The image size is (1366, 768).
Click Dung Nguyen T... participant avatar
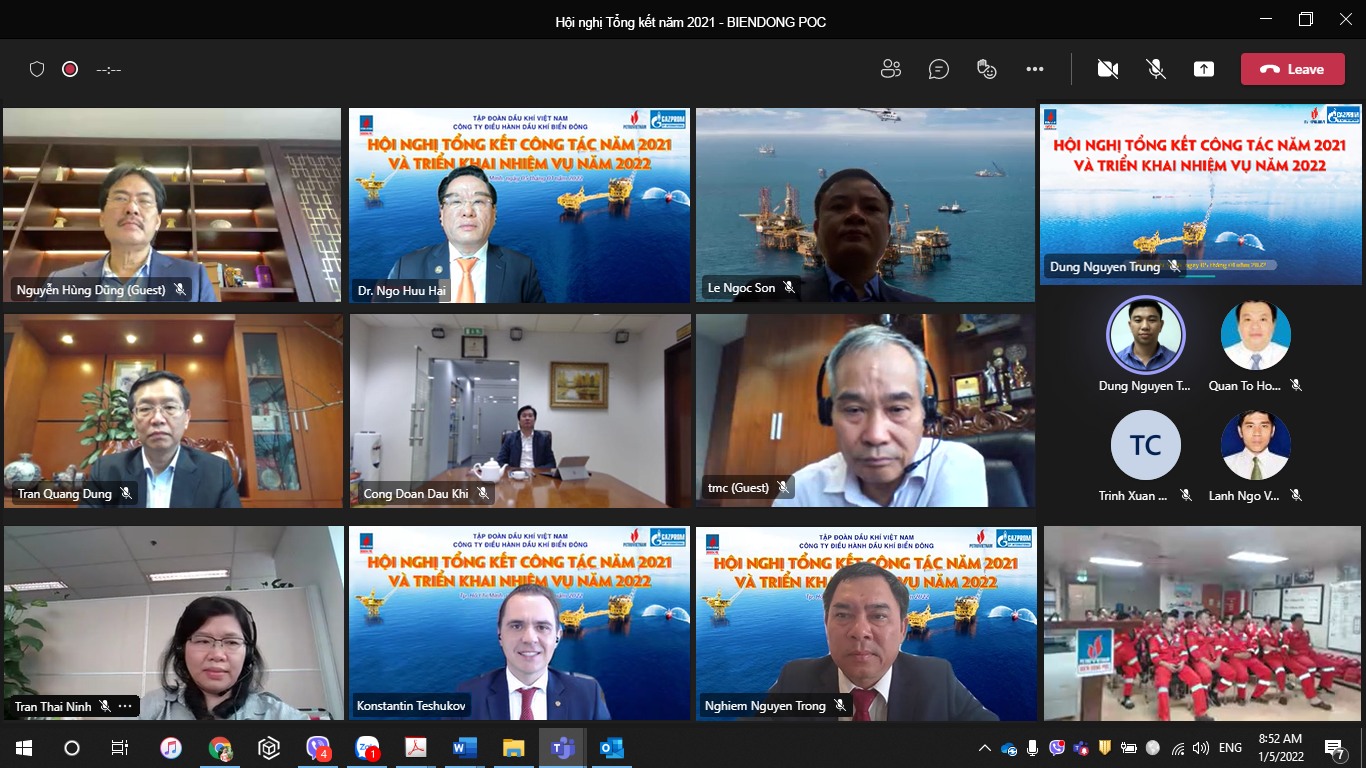pos(1146,335)
